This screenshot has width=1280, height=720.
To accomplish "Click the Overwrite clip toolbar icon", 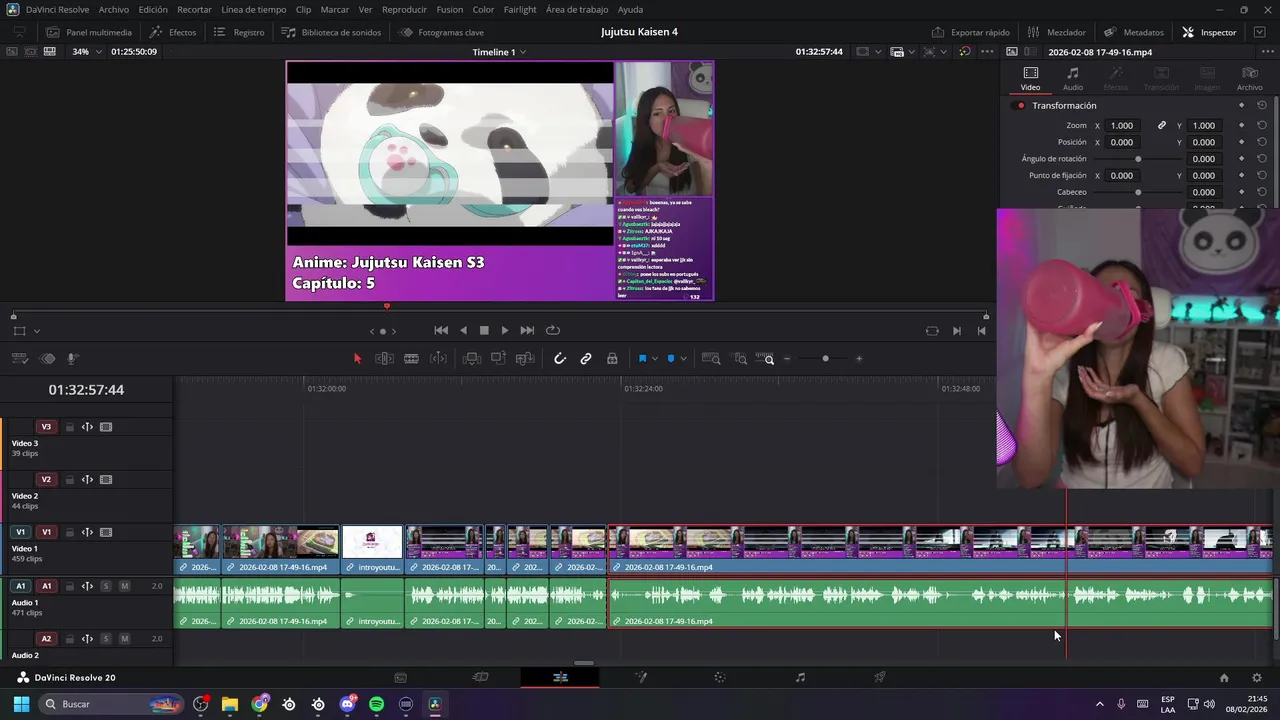I will coord(498,358).
